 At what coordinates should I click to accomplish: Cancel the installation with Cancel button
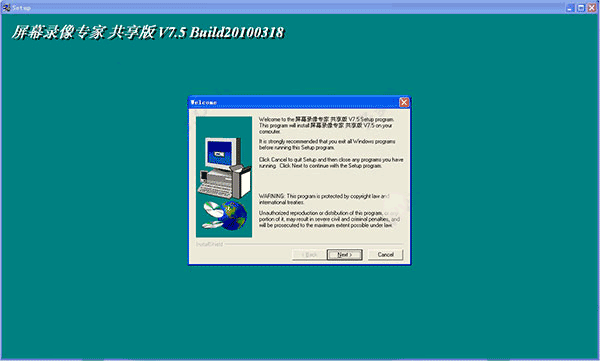[x=385, y=255]
